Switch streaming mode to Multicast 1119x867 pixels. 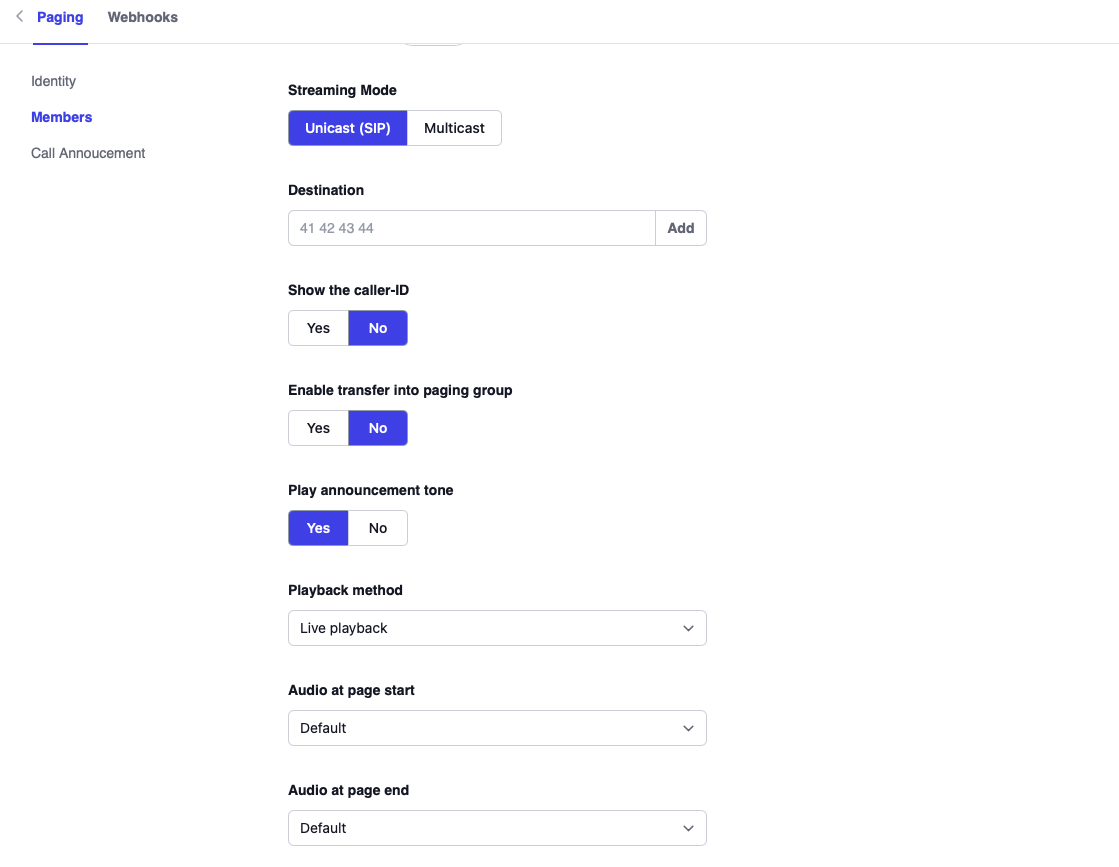pos(454,128)
